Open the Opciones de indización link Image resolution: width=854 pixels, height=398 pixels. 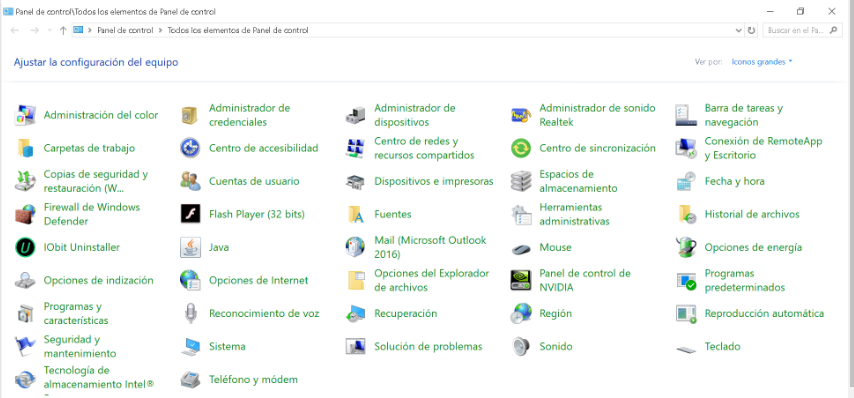point(99,280)
